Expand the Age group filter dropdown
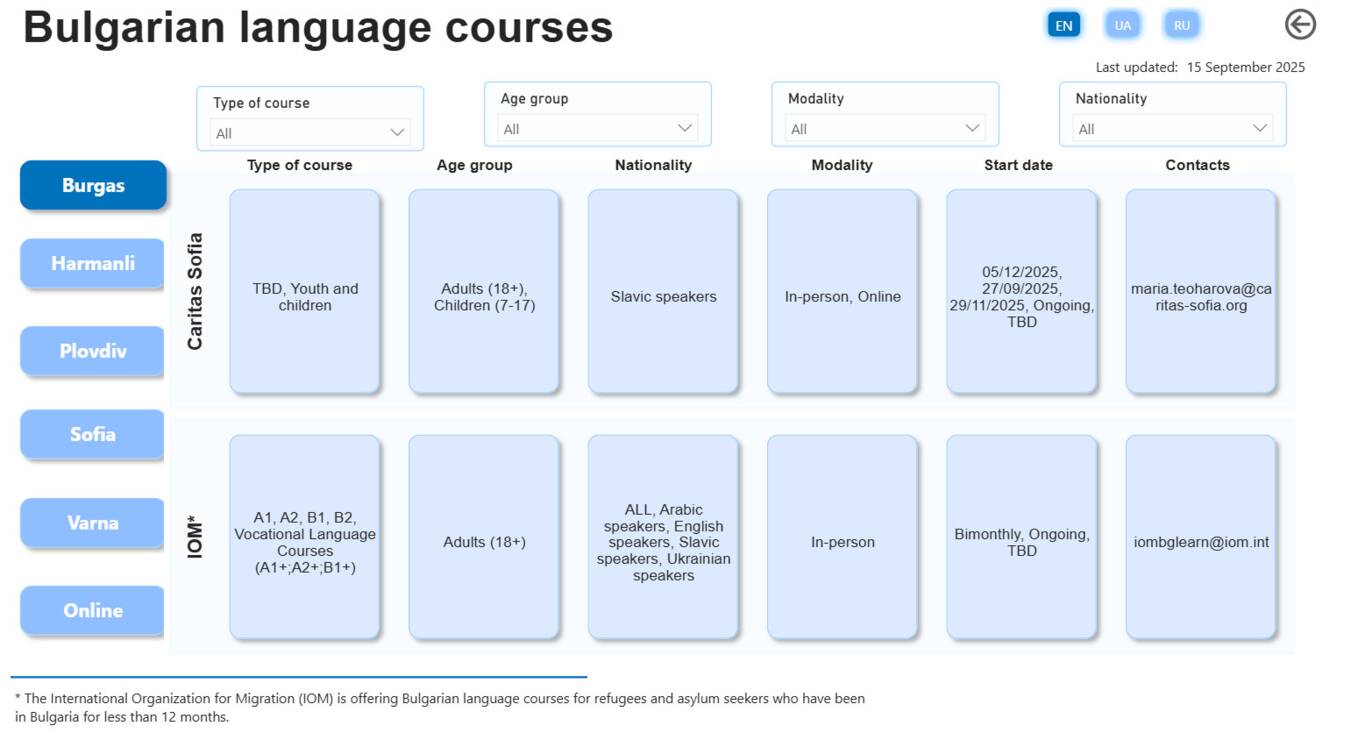Image resolution: width=1365 pixels, height=733 pixels. pos(597,129)
